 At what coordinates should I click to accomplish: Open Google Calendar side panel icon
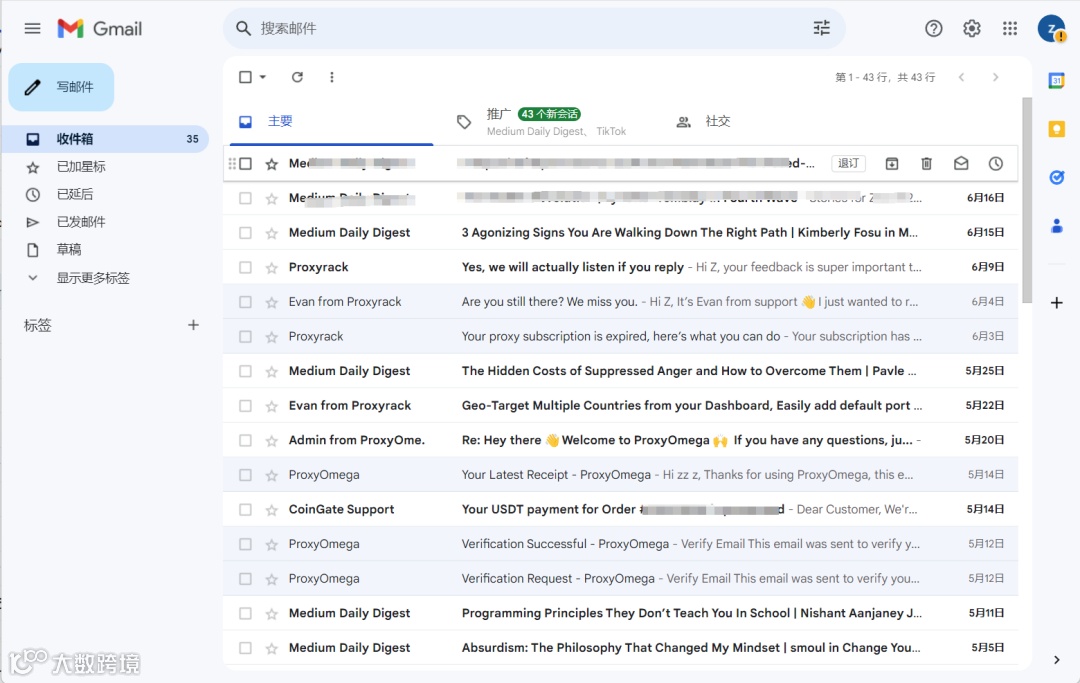point(1057,81)
